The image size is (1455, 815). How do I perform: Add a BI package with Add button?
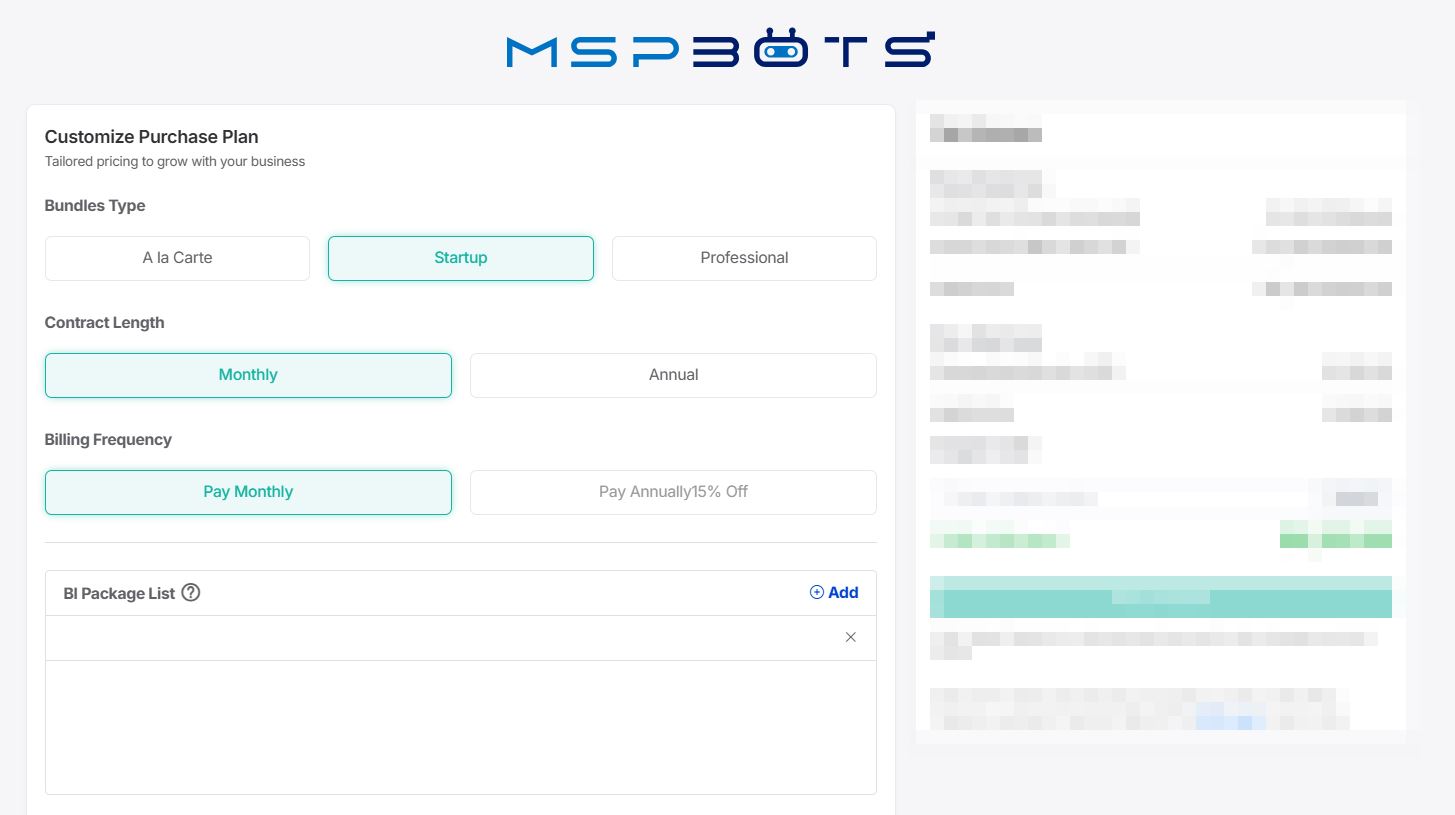tap(834, 593)
